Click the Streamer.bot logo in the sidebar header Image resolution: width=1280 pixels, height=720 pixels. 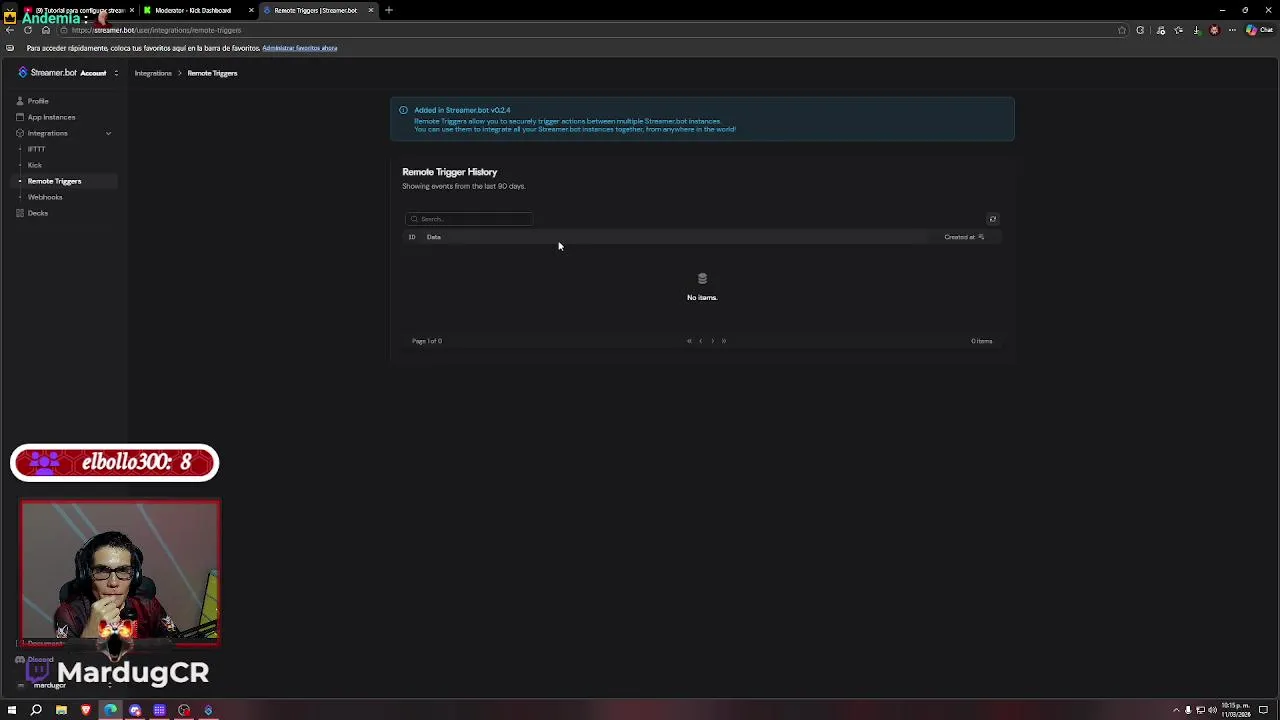(47, 73)
